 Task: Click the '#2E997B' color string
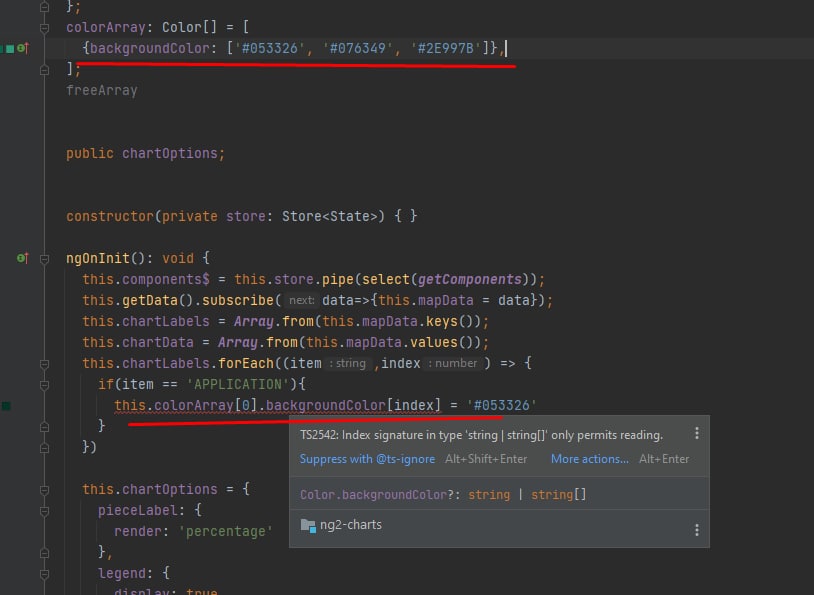445,48
